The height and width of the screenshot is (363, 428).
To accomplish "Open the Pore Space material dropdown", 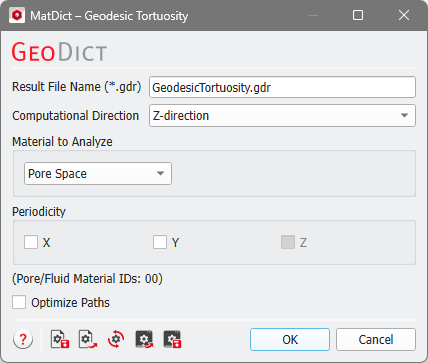I will click(98, 174).
